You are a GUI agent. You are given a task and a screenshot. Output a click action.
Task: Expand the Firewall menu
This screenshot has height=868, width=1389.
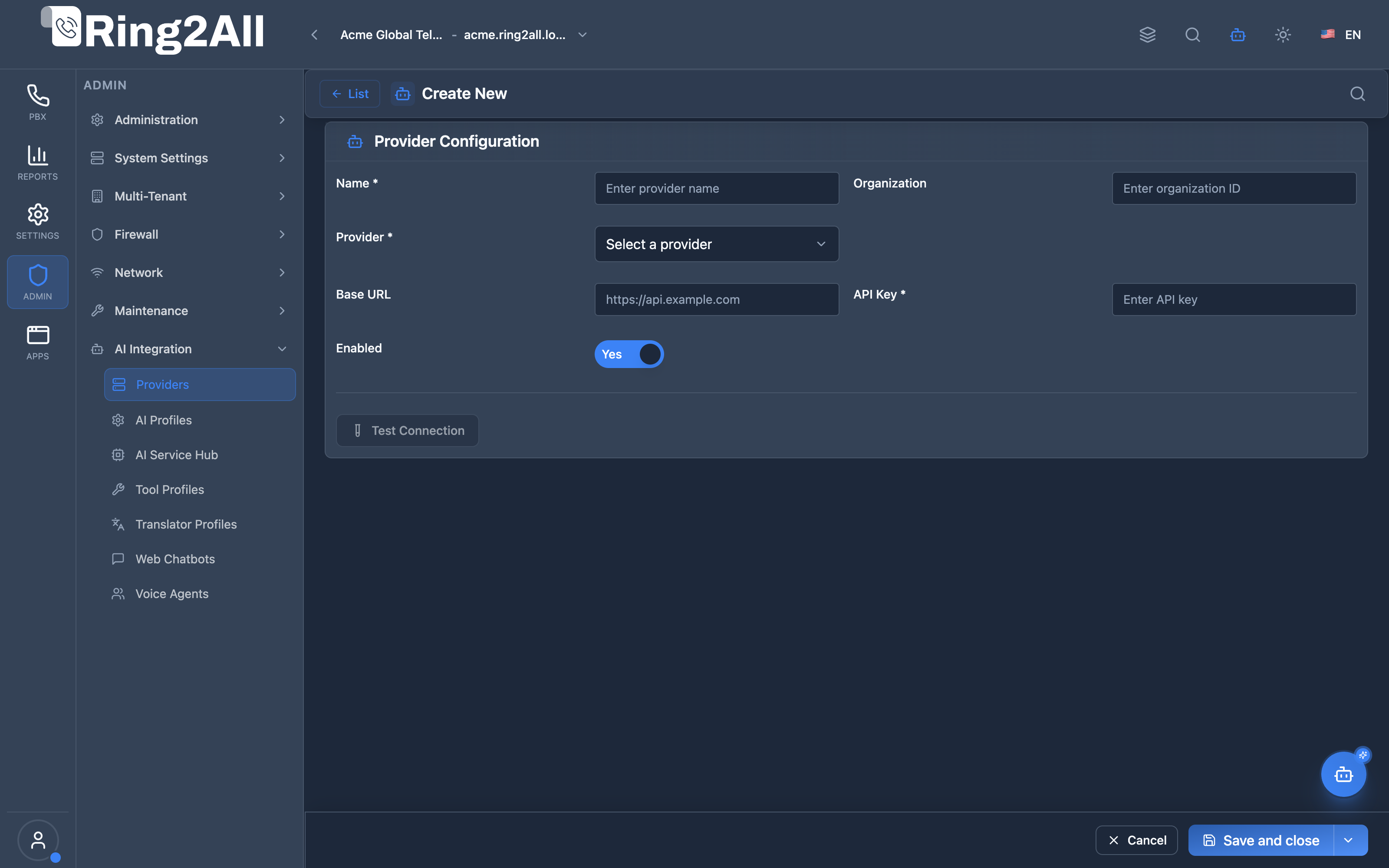(189, 234)
